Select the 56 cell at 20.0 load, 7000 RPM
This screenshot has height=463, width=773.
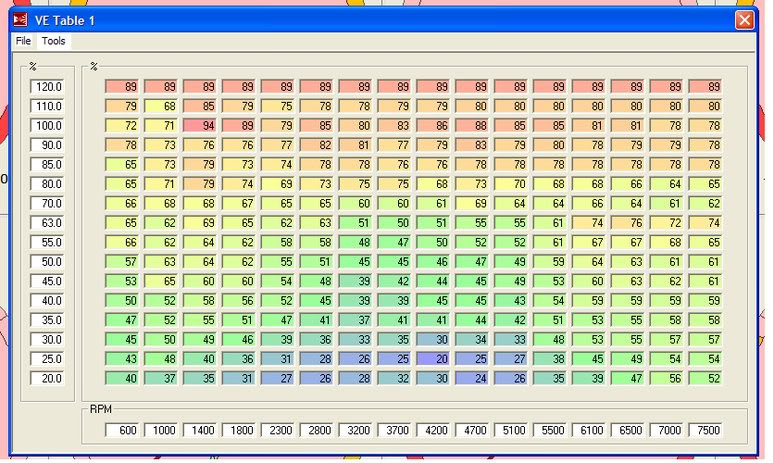tap(667, 378)
